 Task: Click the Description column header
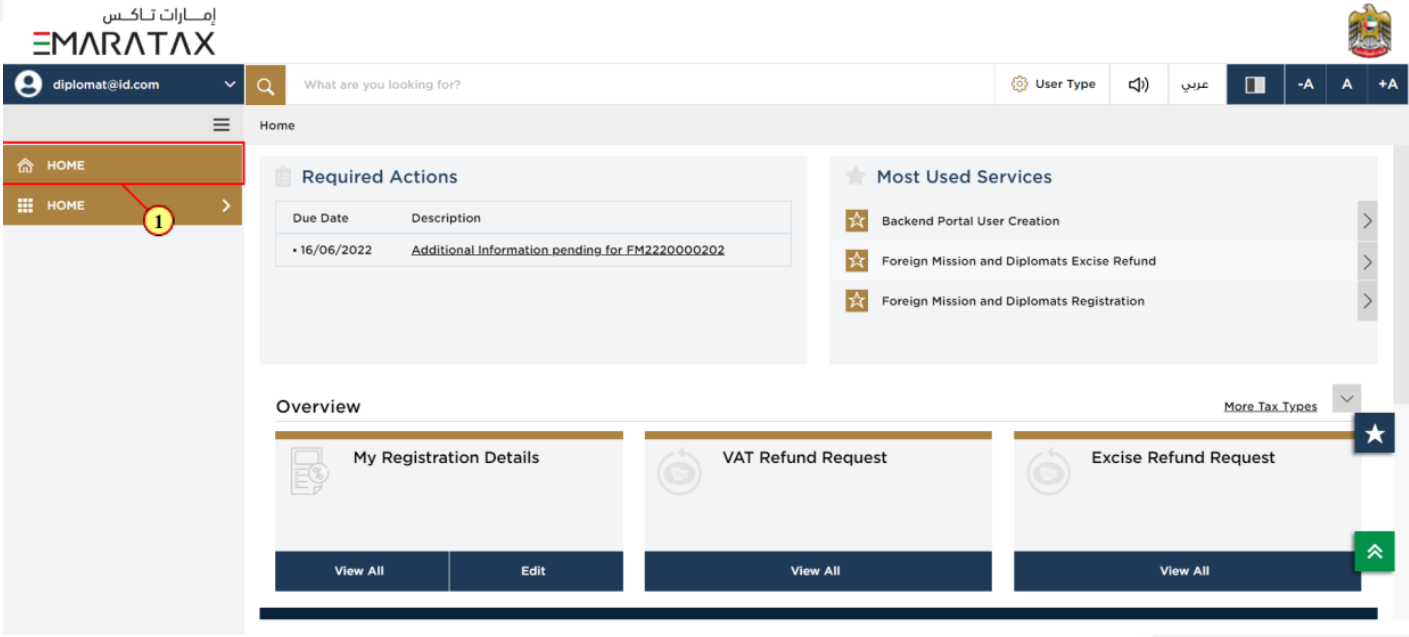(446, 218)
